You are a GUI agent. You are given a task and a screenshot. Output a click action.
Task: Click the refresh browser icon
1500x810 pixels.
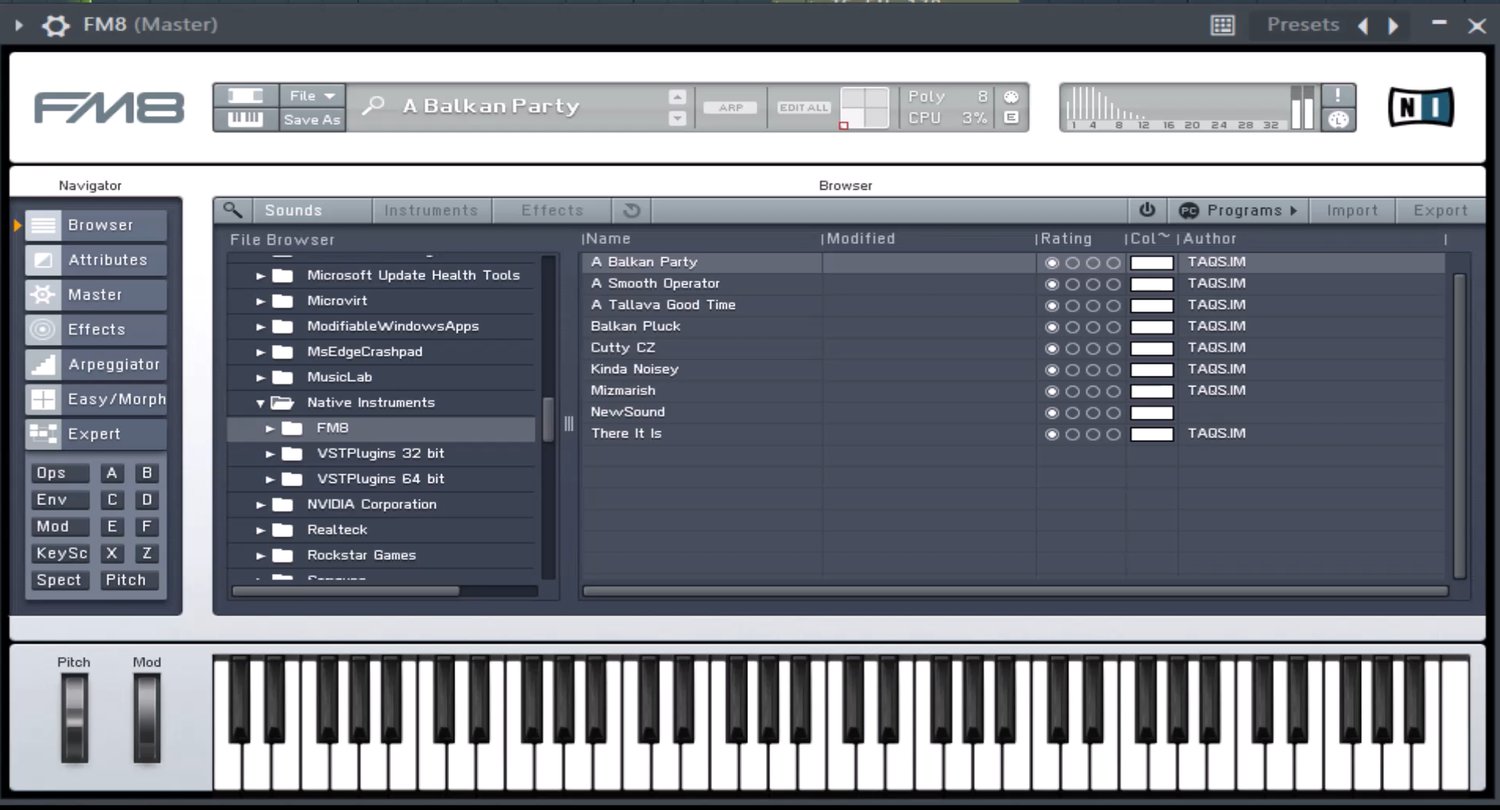(x=631, y=210)
